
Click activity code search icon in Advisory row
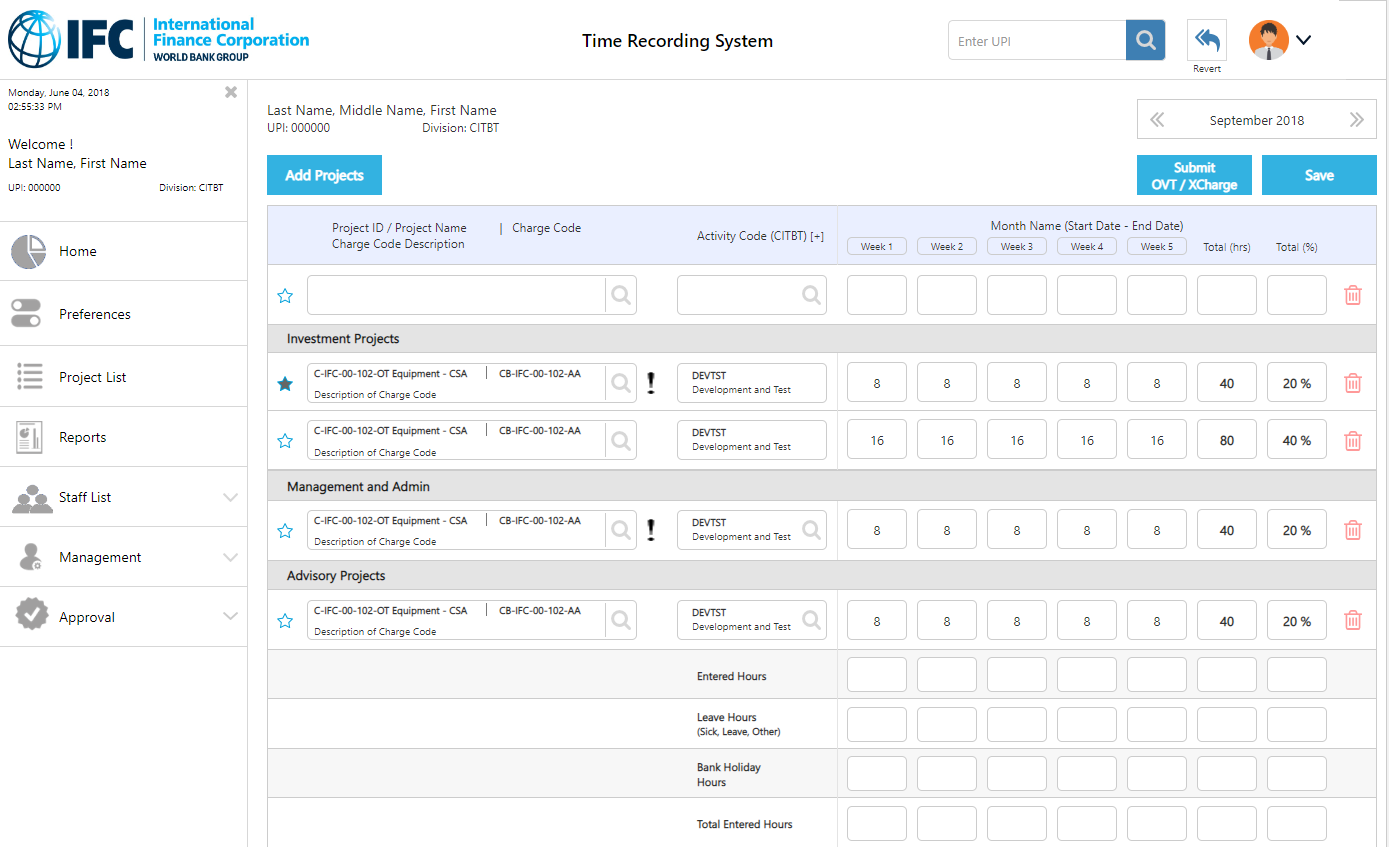811,619
